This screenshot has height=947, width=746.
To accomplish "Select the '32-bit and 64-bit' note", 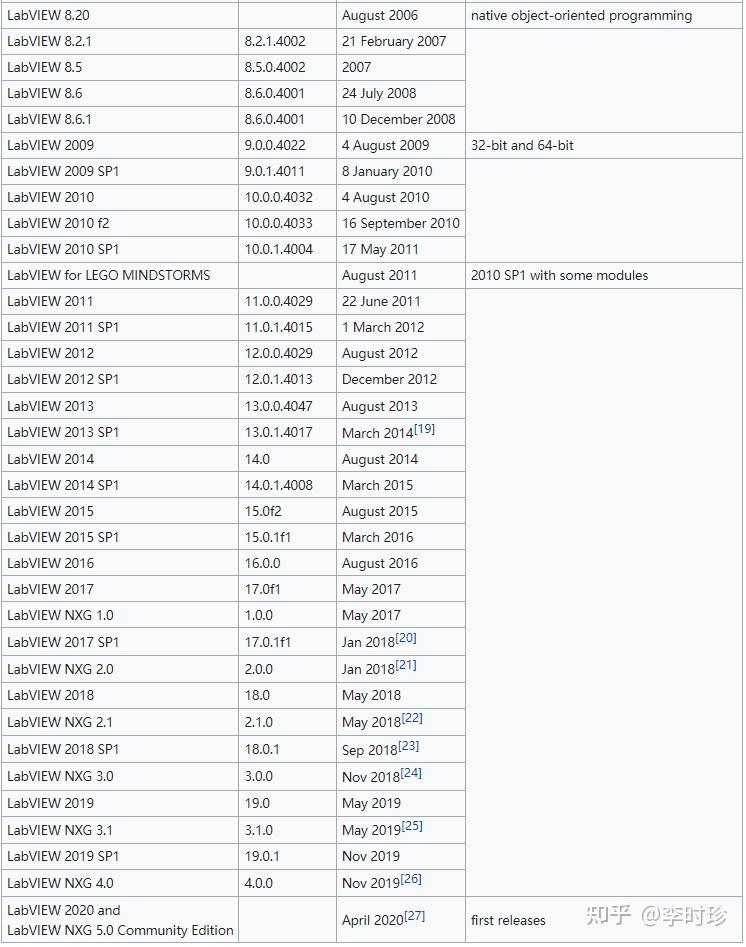I will click(522, 145).
